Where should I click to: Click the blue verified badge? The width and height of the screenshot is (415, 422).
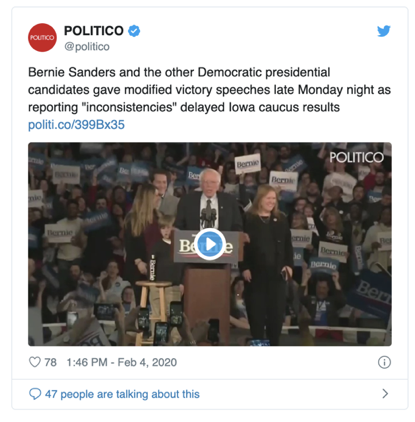coord(134,31)
